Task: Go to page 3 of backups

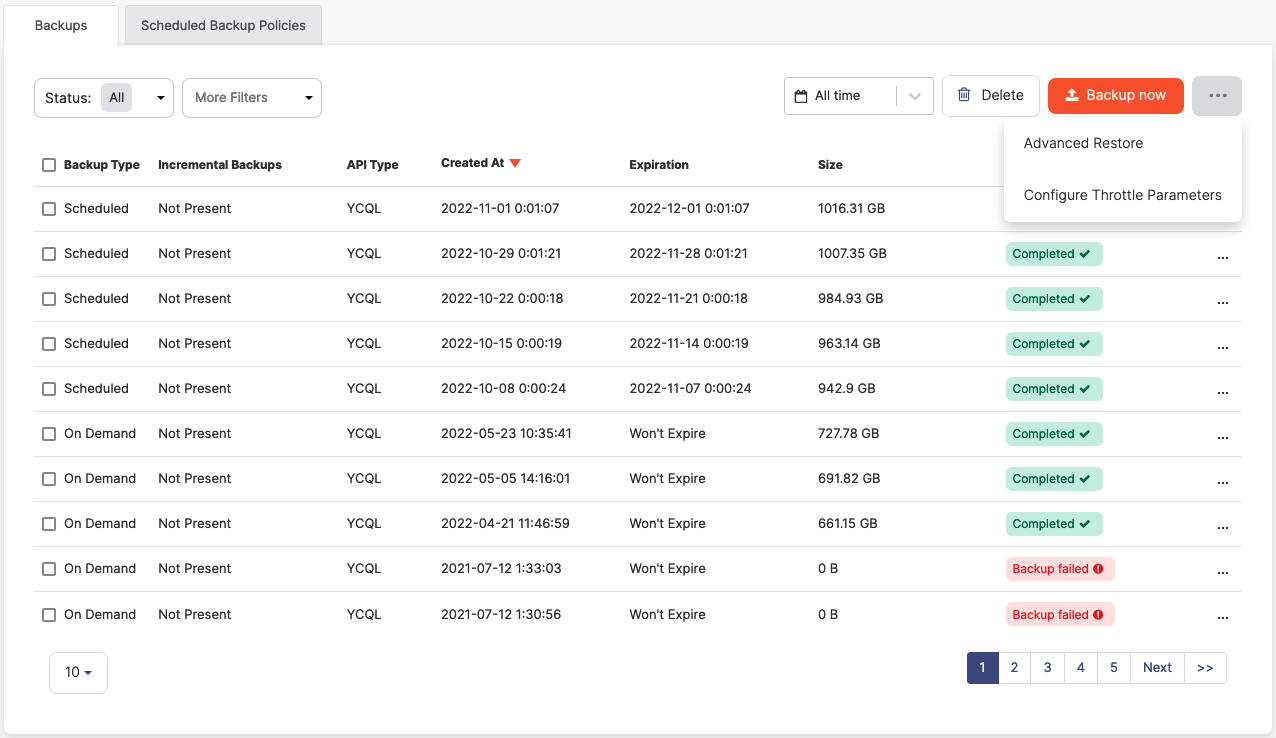Action: click(1047, 668)
